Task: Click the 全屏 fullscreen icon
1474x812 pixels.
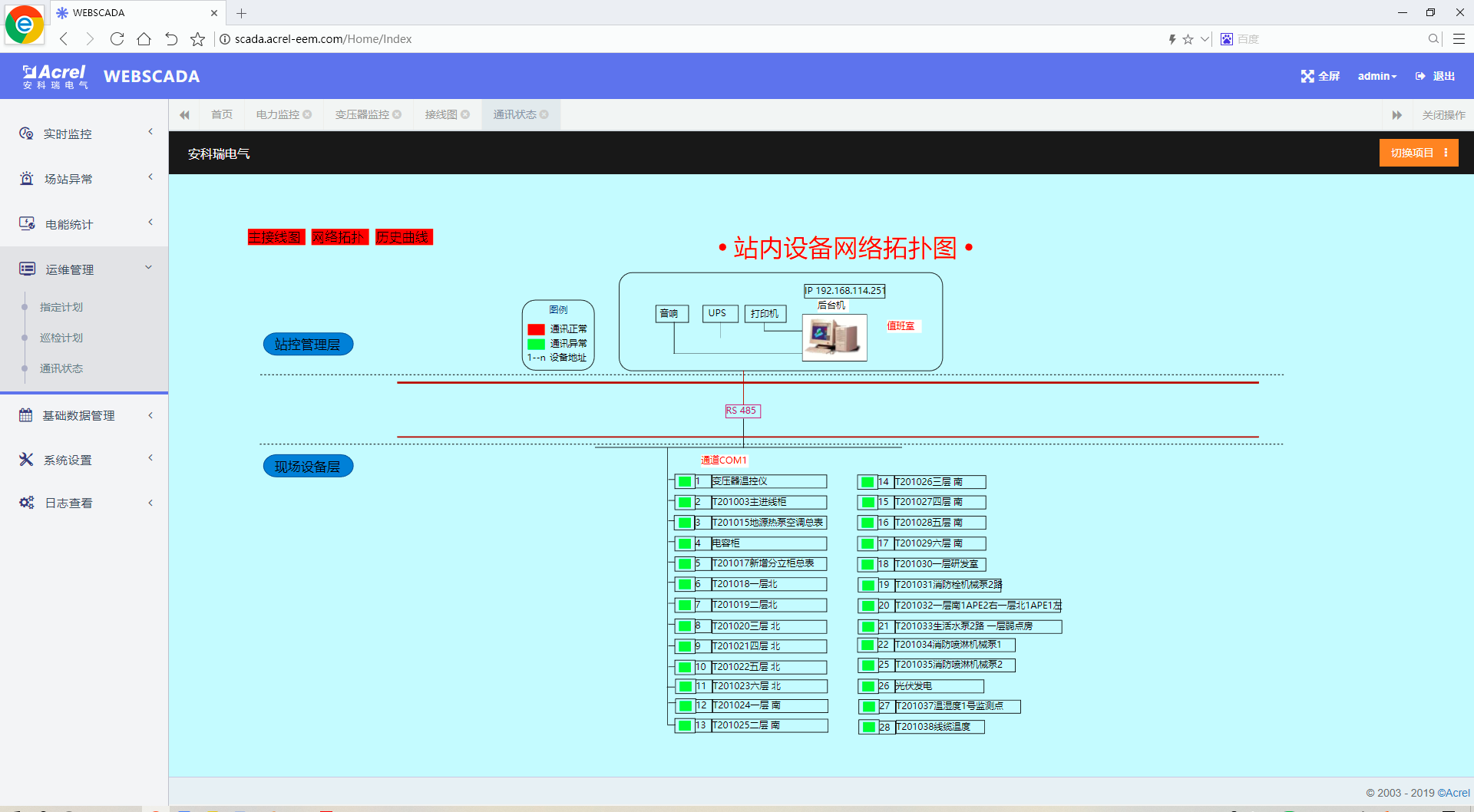Action: click(x=1308, y=76)
